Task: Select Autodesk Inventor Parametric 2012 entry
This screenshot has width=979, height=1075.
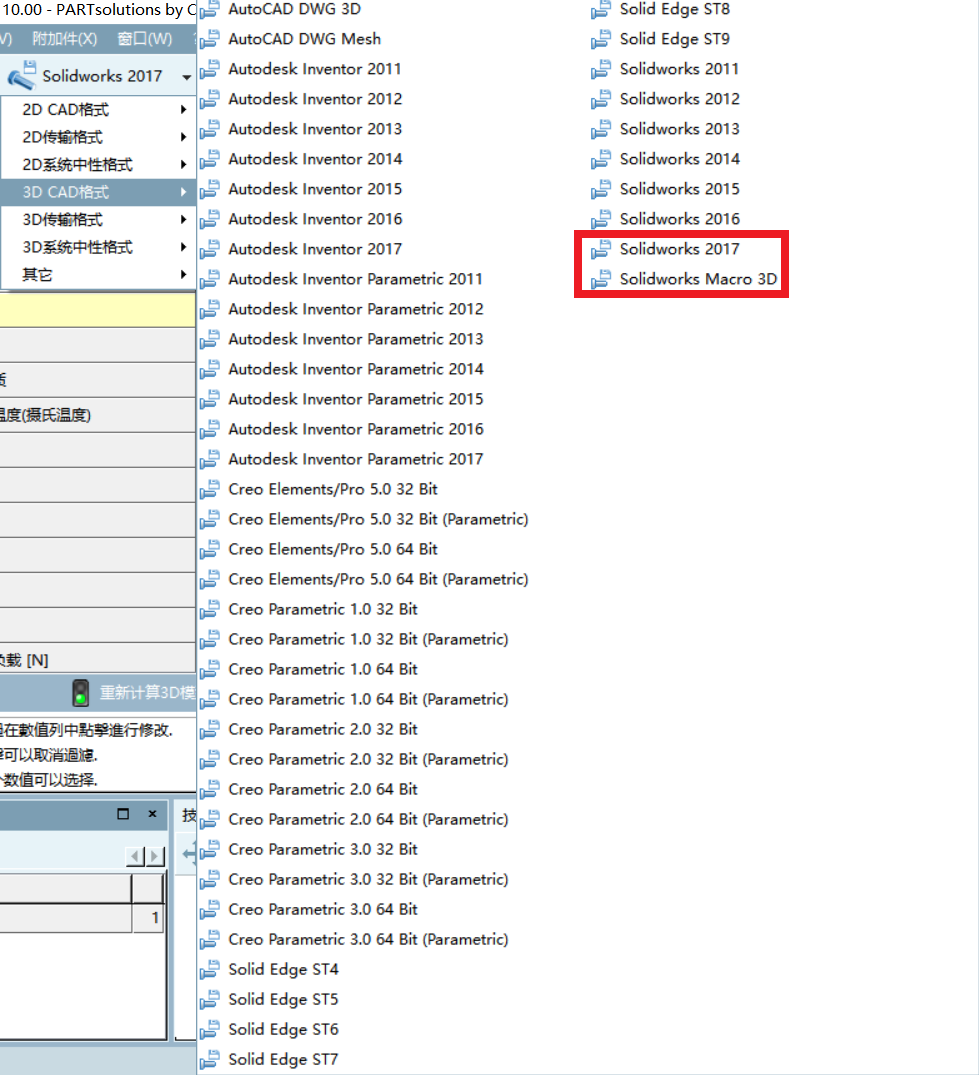Action: (355, 309)
